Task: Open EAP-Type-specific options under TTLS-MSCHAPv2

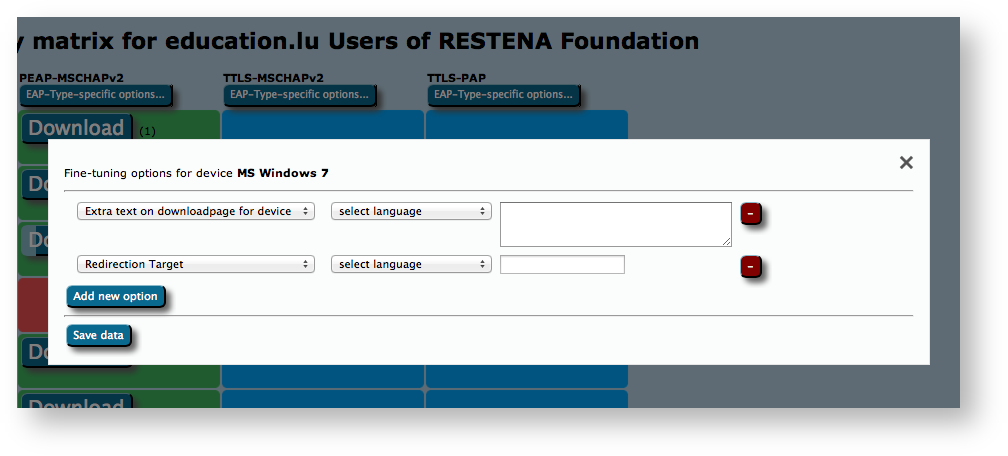Action: [x=299, y=95]
